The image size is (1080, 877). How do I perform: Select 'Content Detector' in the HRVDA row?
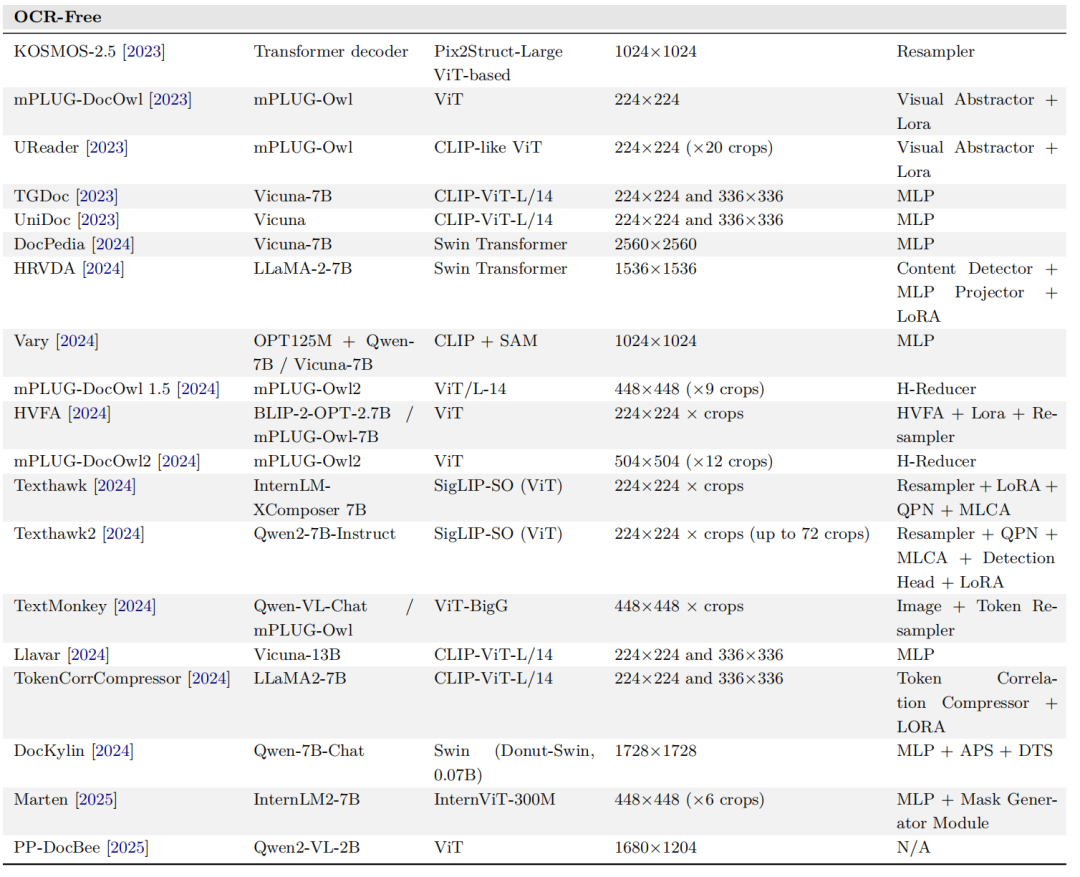coord(964,269)
